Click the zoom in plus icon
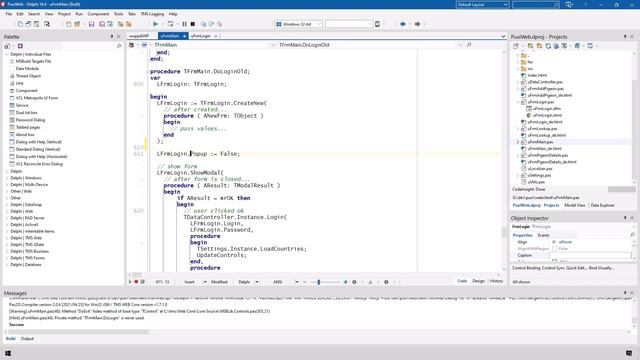Image resolution: width=640 pixels, height=360 pixels. [346, 282]
